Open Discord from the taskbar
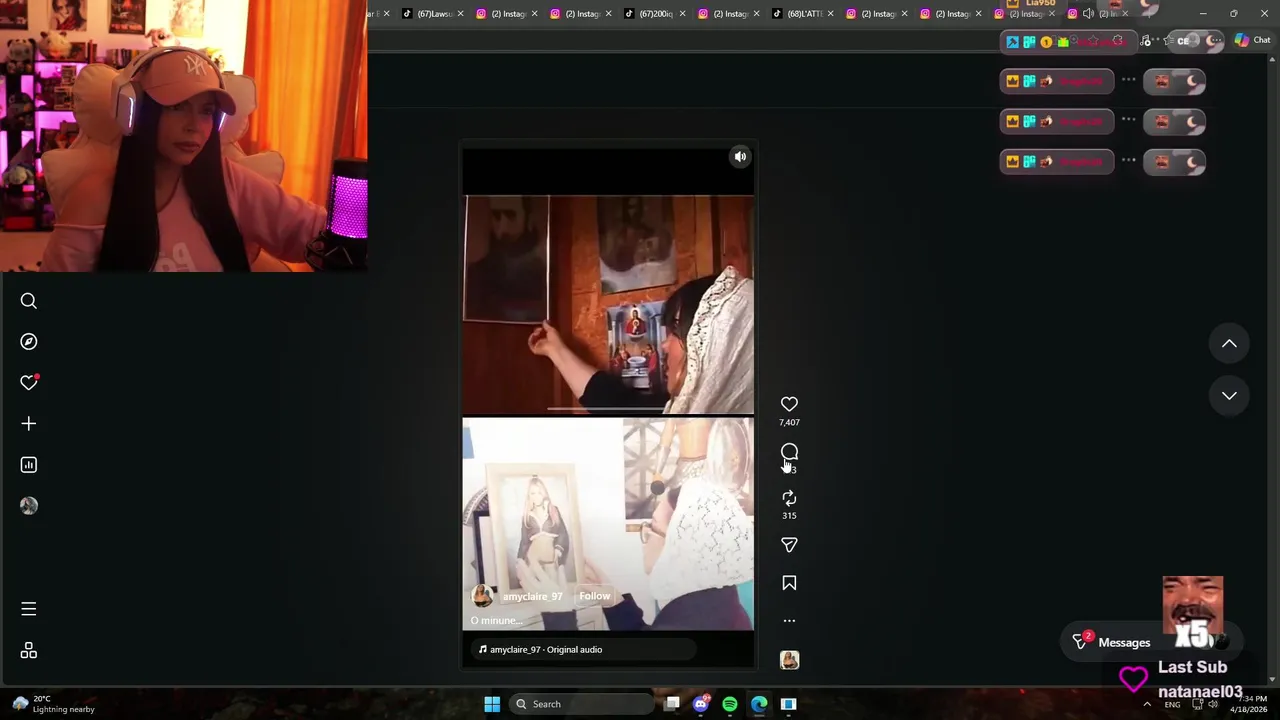1280x720 pixels. (701, 704)
